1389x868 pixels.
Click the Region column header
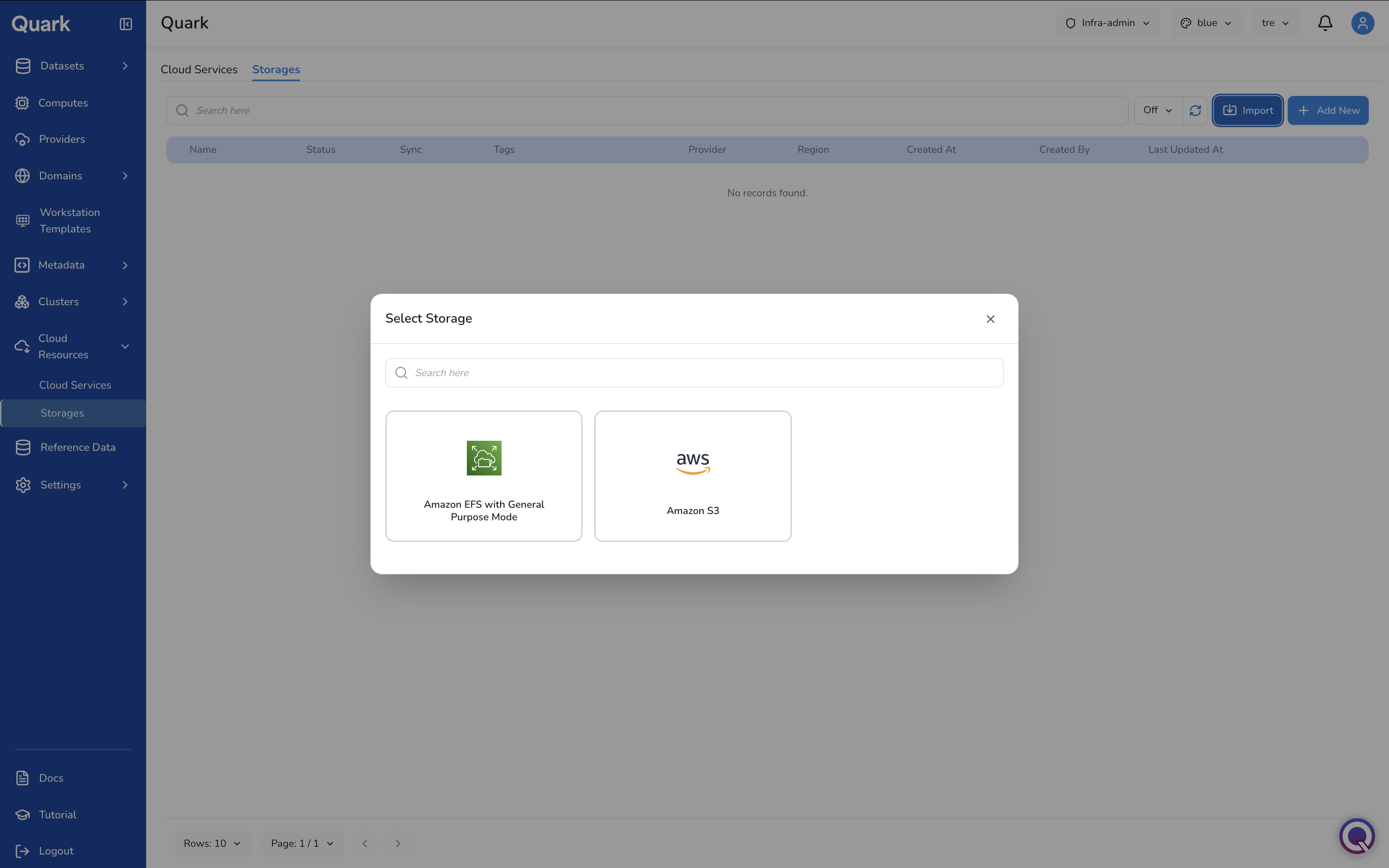pyautogui.click(x=813, y=149)
